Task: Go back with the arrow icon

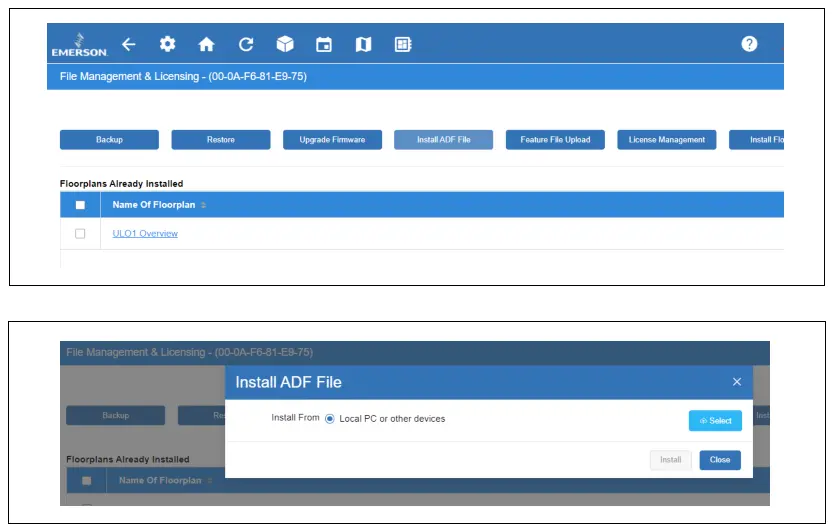Action: click(x=128, y=44)
